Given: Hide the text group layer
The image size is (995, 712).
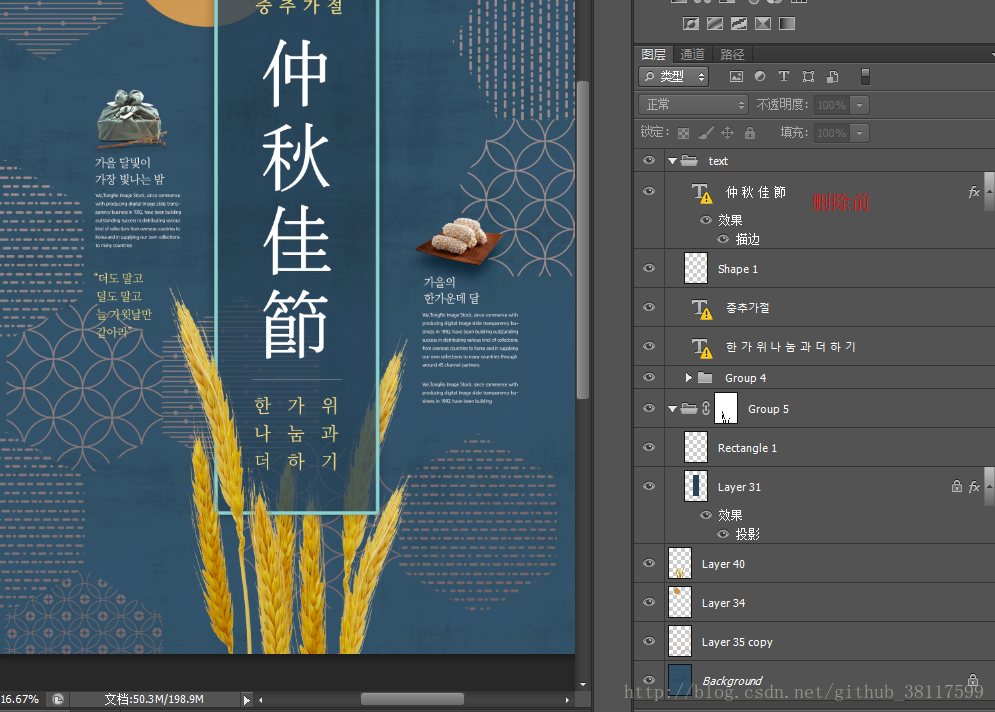Looking at the screenshot, I should [x=649, y=160].
